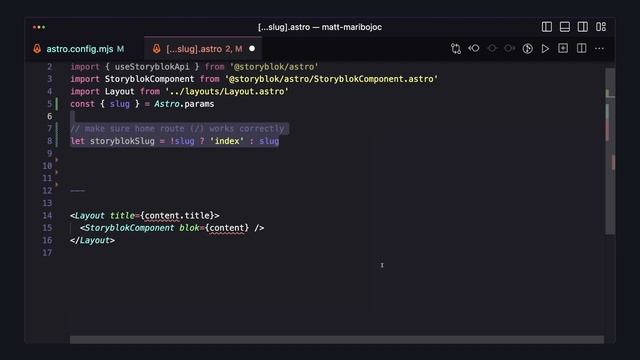Click the dimmed working-file revision circle icon
Viewport: 640px width, 360px height.
pyautogui.click(x=492, y=49)
